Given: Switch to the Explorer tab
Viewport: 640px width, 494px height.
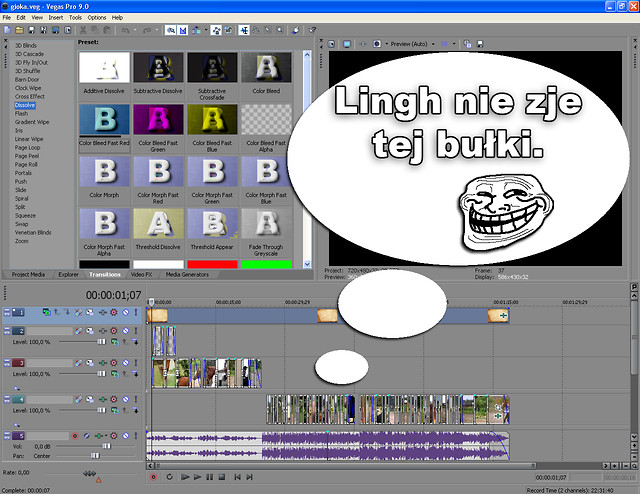Looking at the screenshot, I should click(x=68, y=274).
